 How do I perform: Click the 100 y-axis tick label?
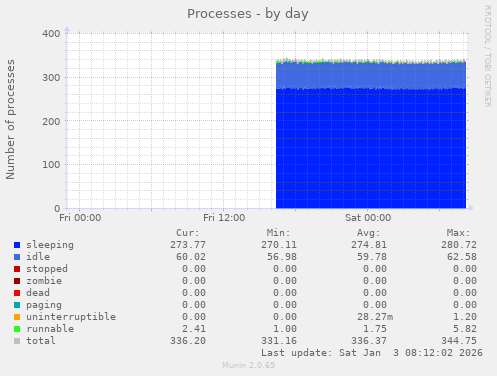pyautogui.click(x=51, y=165)
